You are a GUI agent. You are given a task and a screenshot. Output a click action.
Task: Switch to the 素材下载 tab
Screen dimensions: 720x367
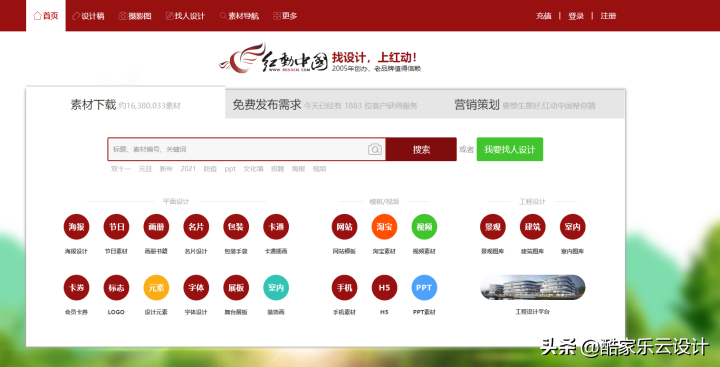[x=125, y=105]
